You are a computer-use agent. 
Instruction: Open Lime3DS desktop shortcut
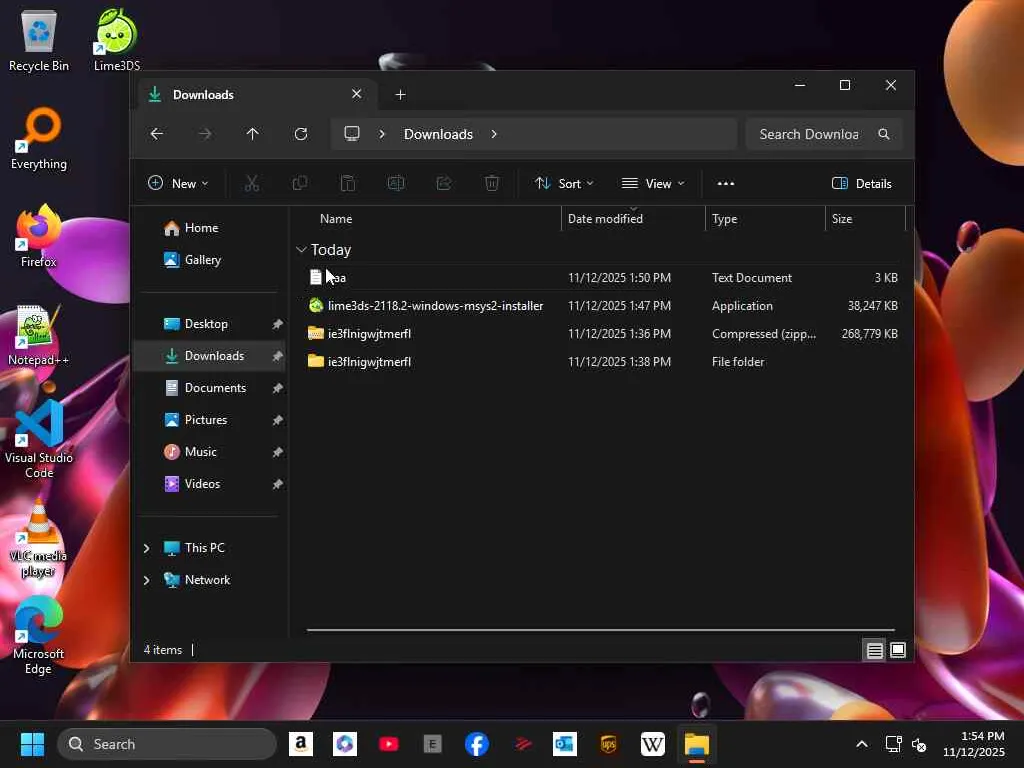(117, 39)
